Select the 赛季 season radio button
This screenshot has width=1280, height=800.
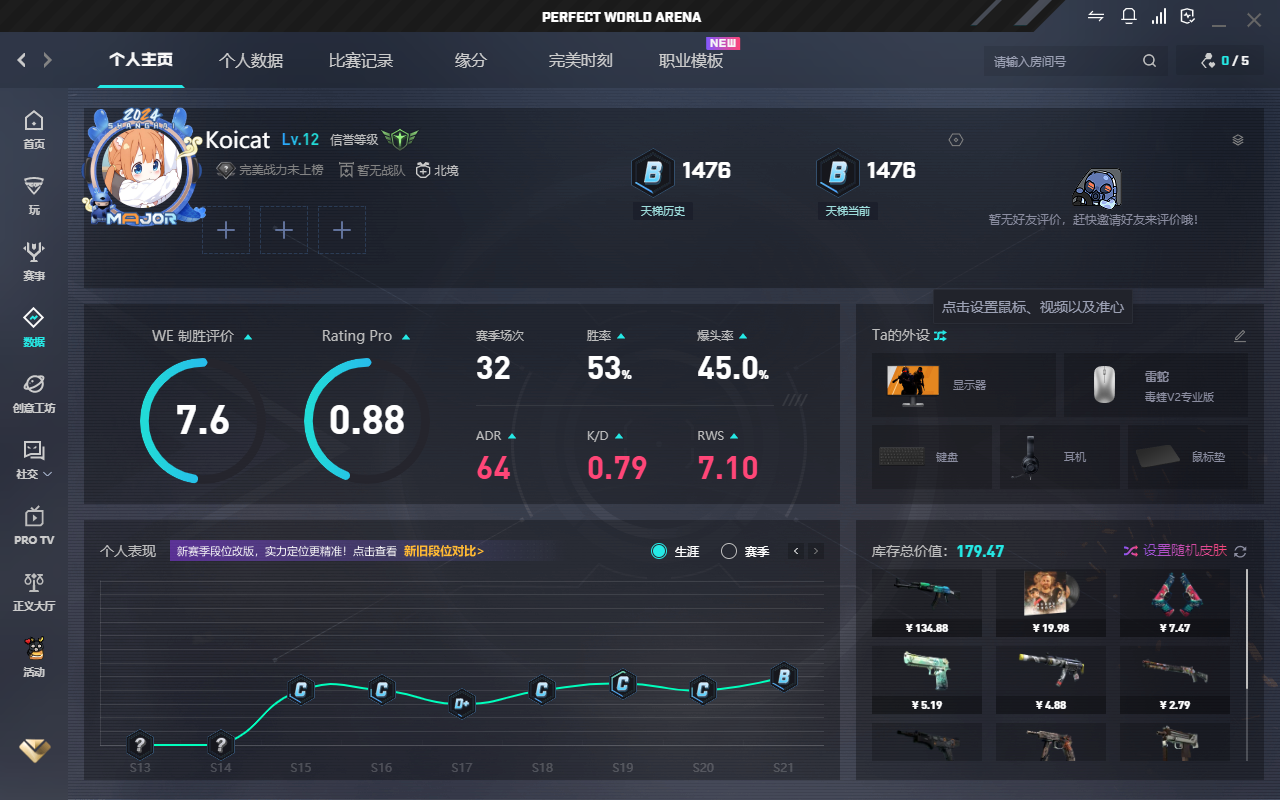pyautogui.click(x=729, y=551)
